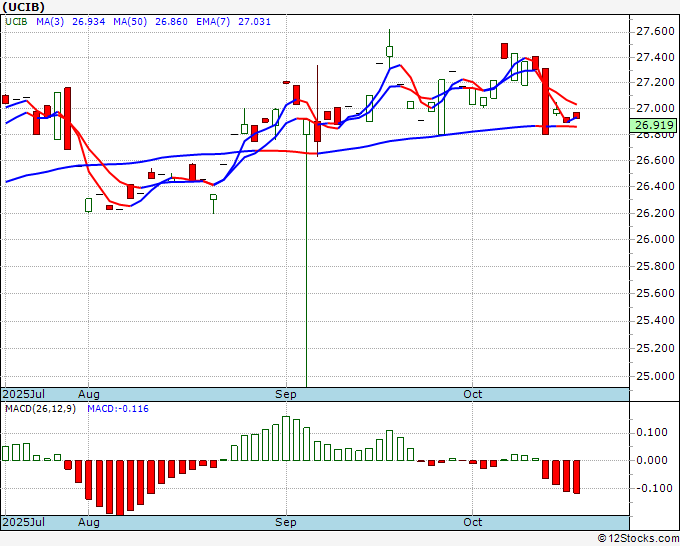
Task: Open the 12Stocks.com copyright link
Action: pos(638,539)
